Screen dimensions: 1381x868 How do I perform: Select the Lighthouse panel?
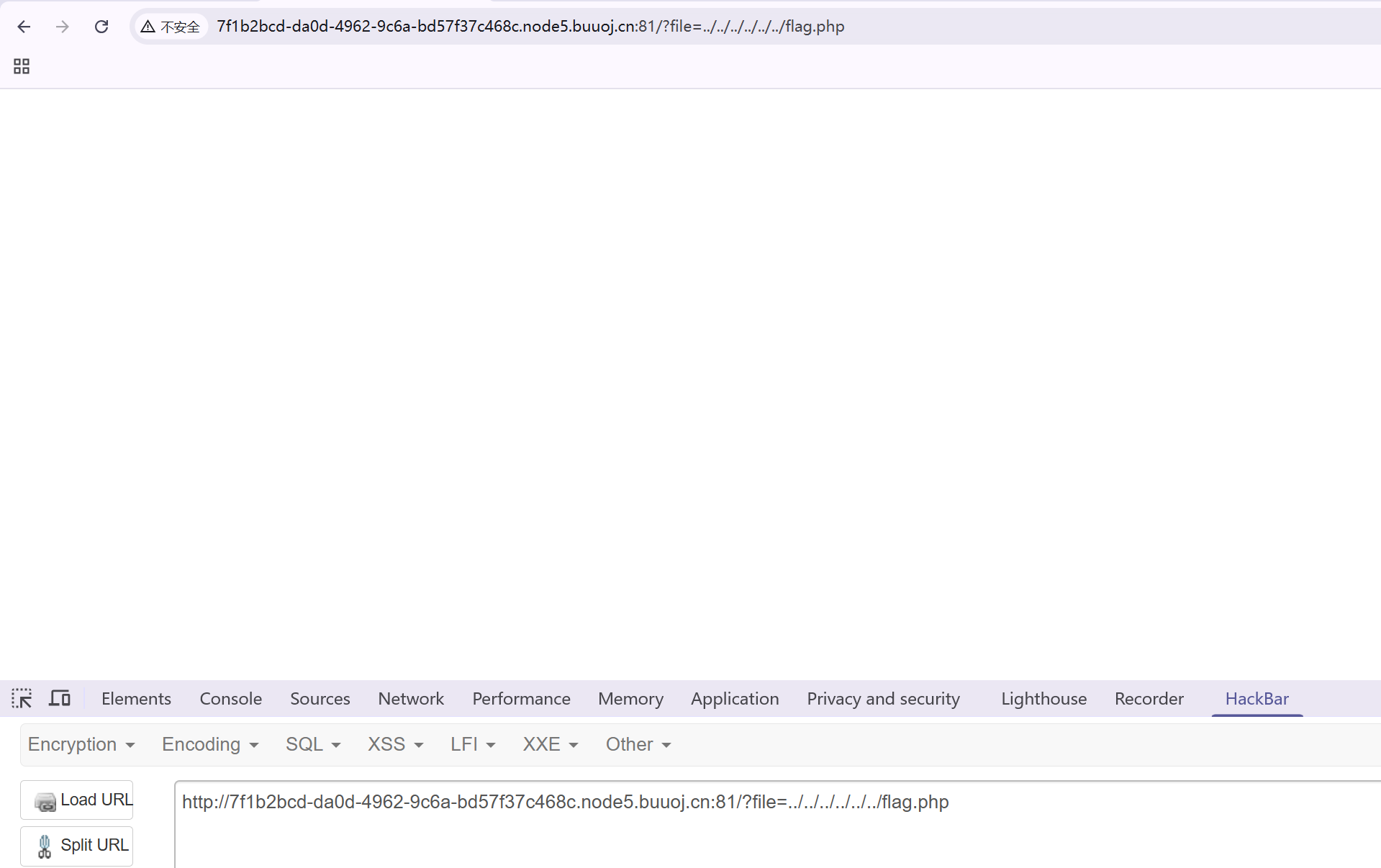click(x=1043, y=698)
